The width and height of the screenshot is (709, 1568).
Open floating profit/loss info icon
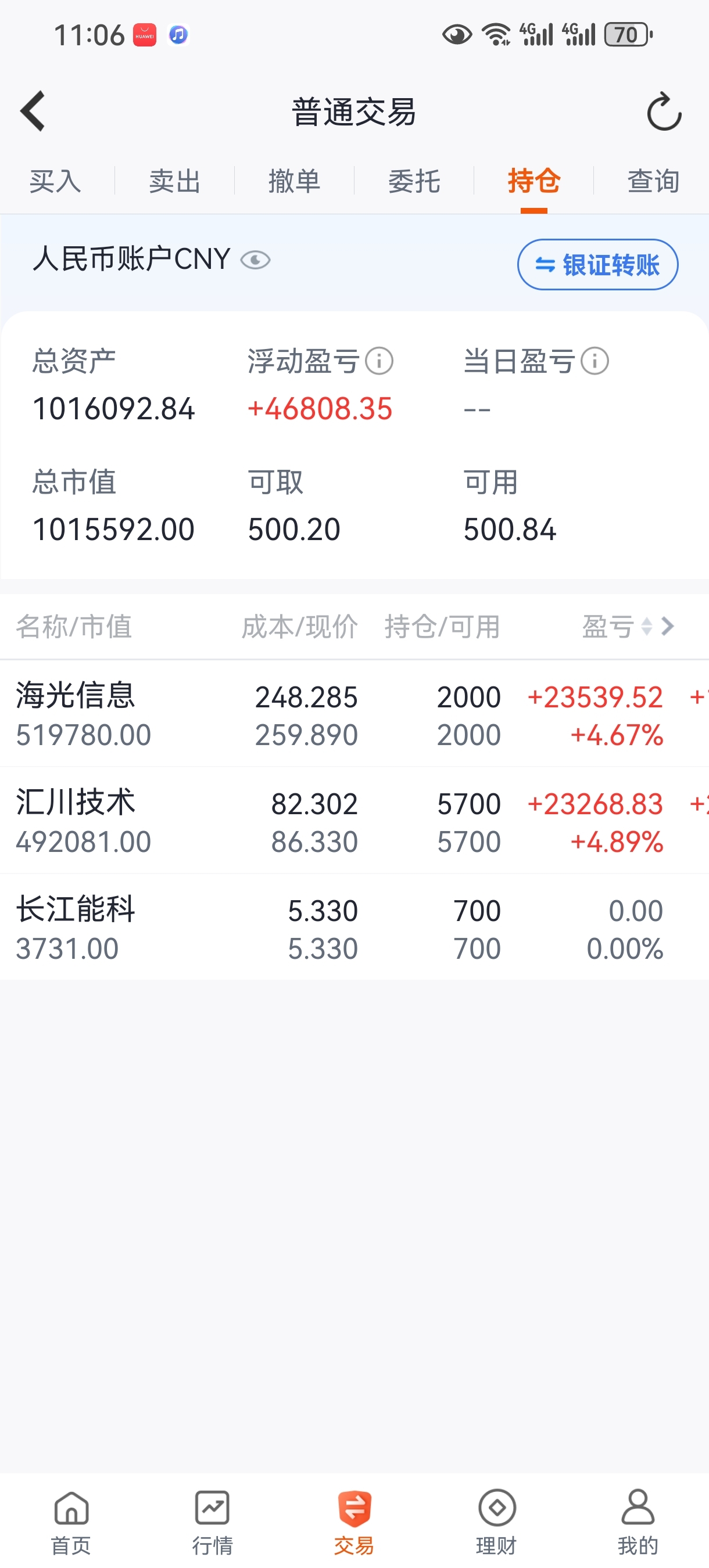(379, 362)
